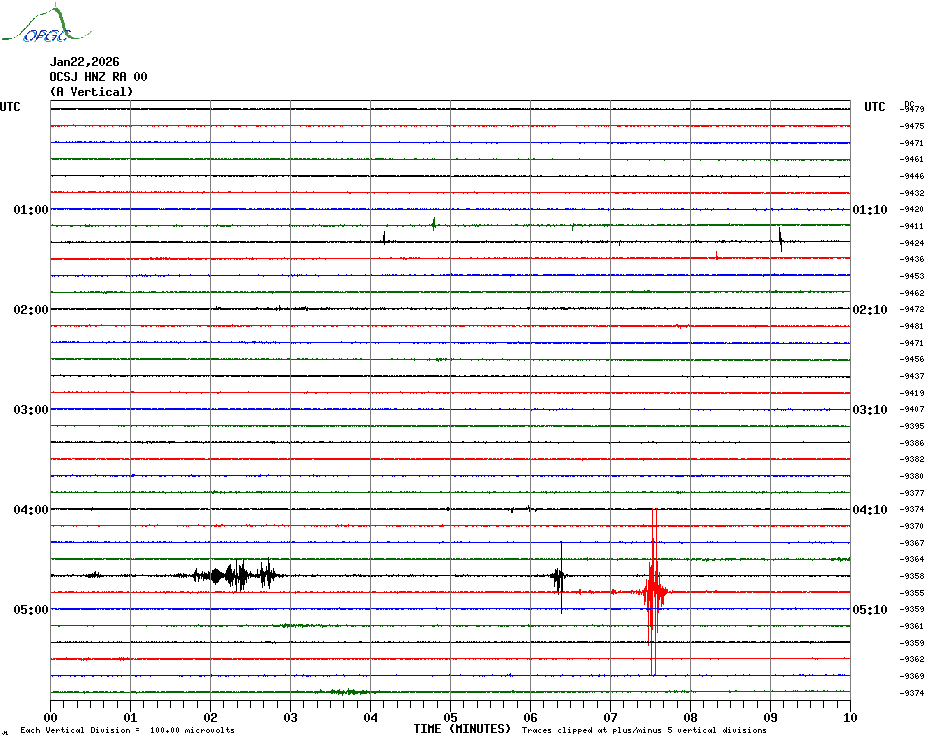Viewport: 930px width, 744px height.
Task: Click the OFGC logo
Action: coord(46,24)
